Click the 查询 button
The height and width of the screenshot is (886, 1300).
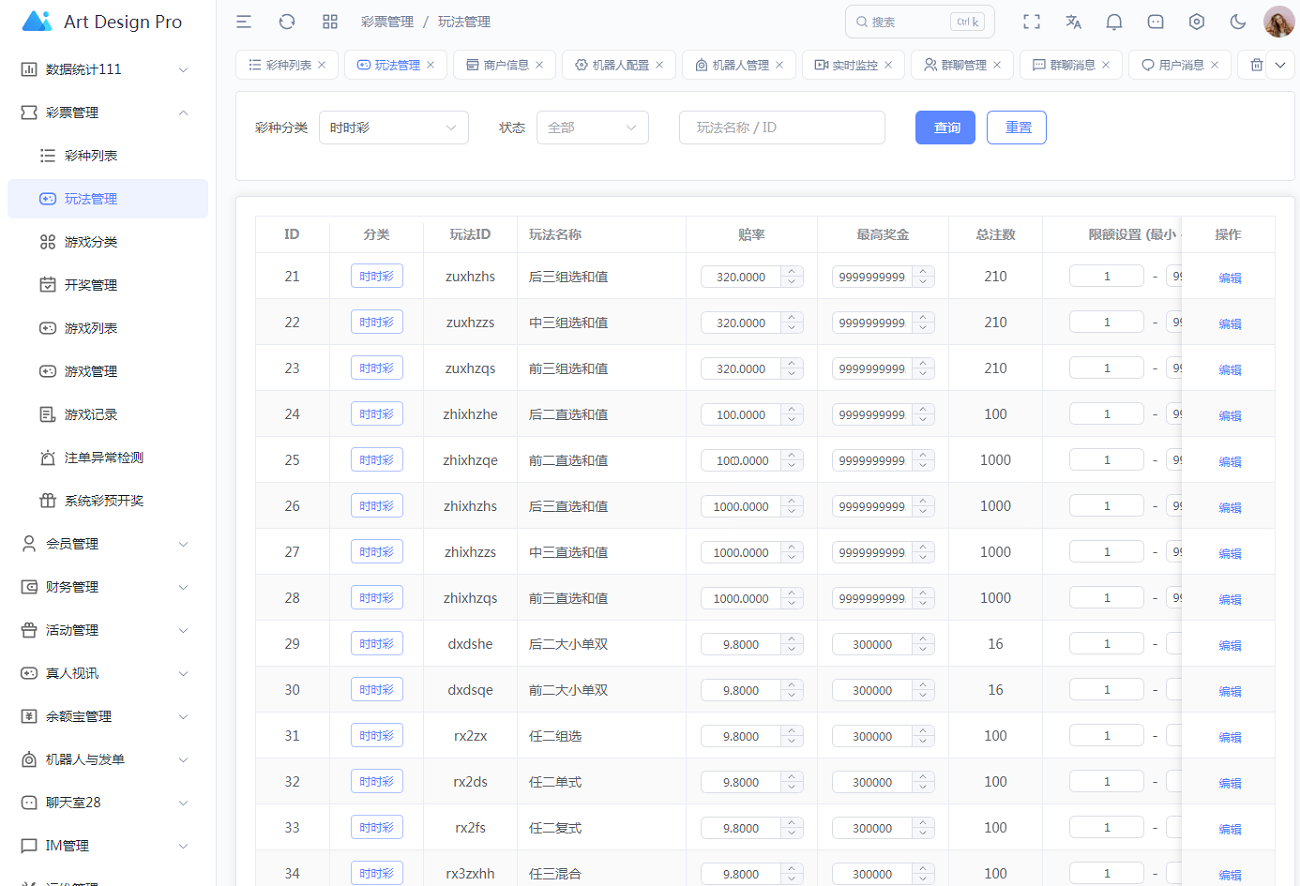[945, 128]
